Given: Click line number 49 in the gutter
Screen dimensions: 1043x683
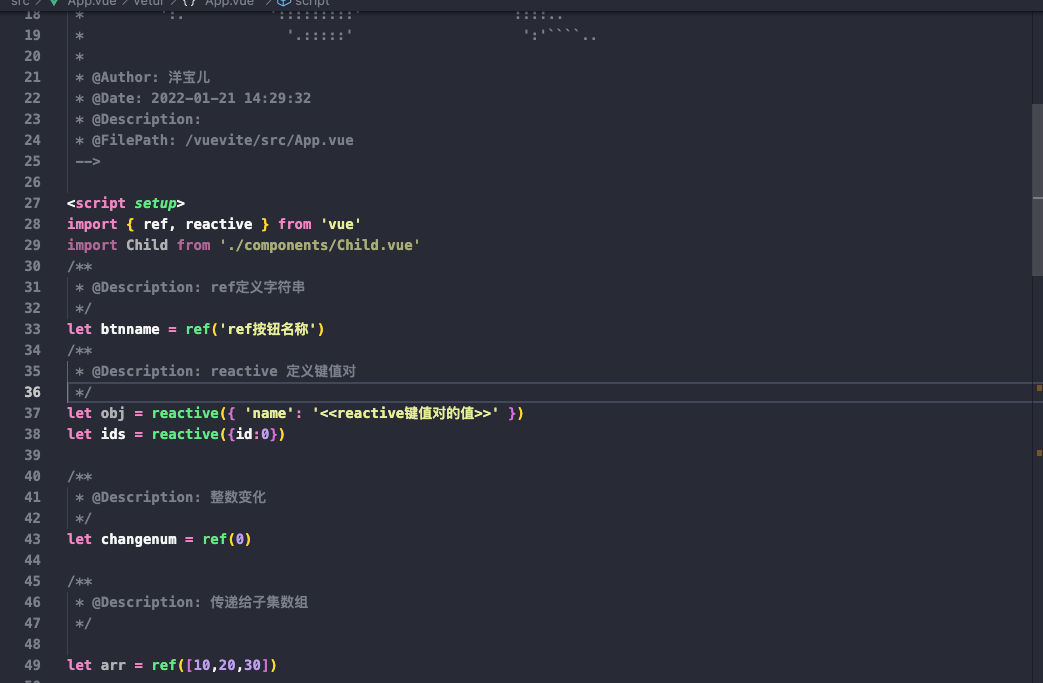Looking at the screenshot, I should point(32,665).
